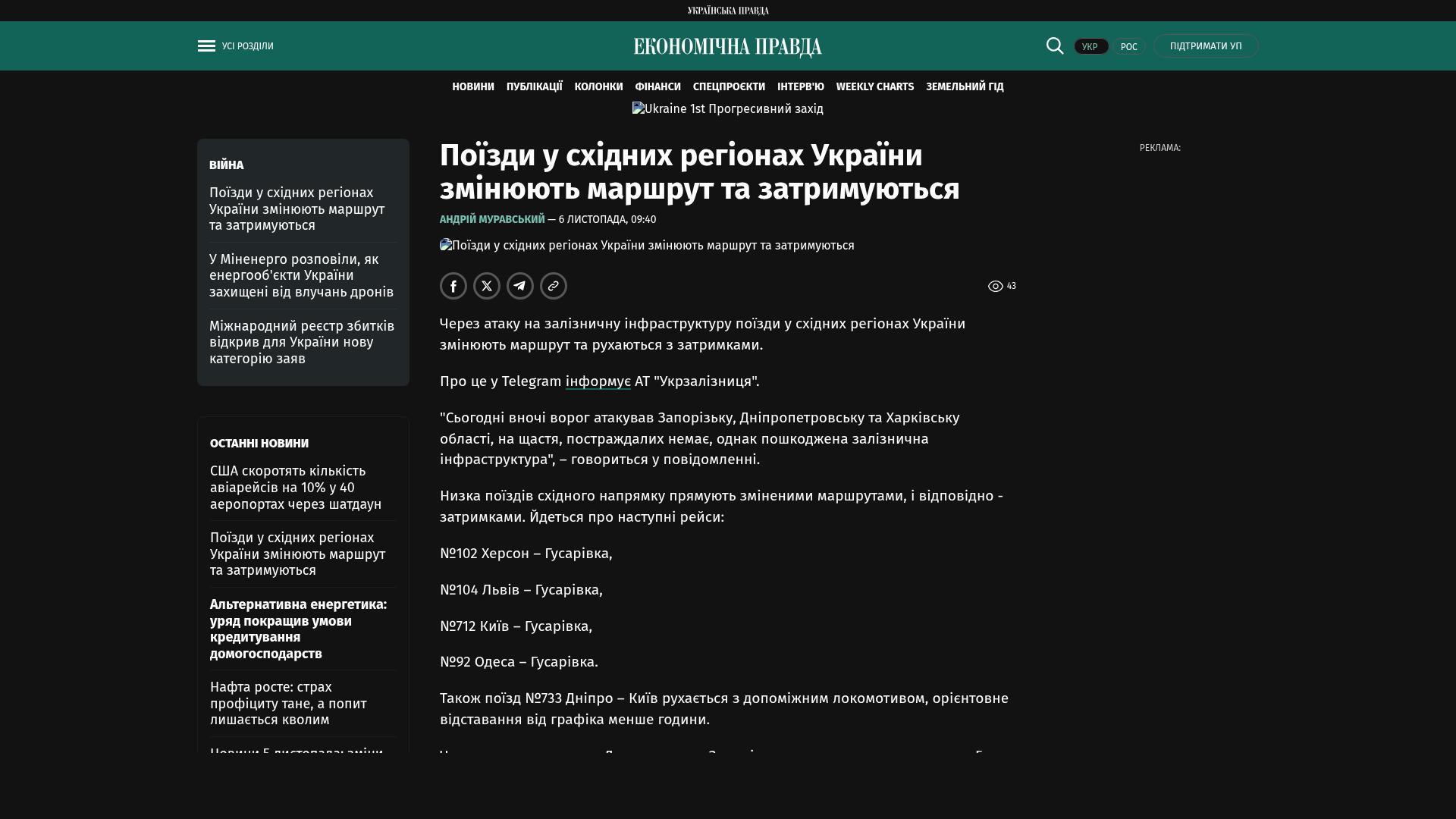Share article on X (Twitter)
Viewport: 1456px width, 819px height.
point(487,286)
